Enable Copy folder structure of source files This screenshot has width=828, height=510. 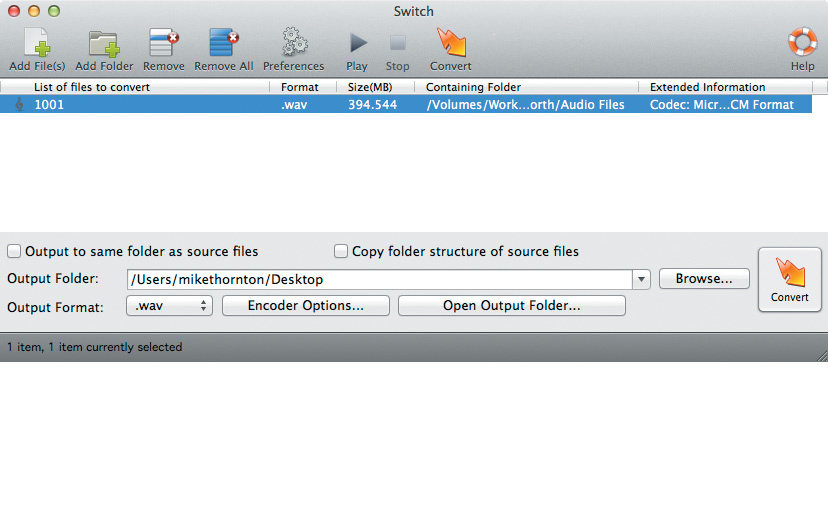pos(341,251)
